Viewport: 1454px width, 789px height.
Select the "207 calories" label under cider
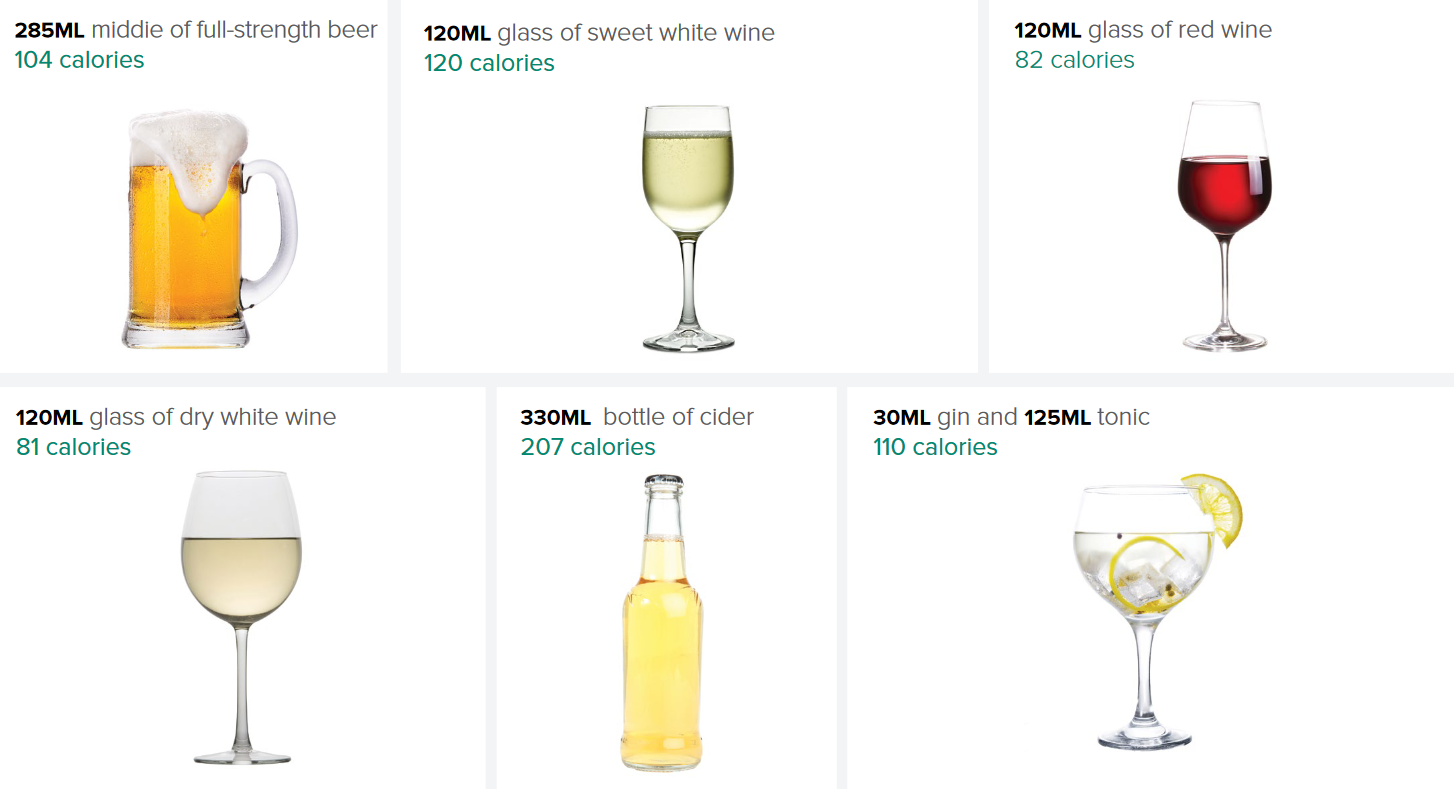click(588, 447)
